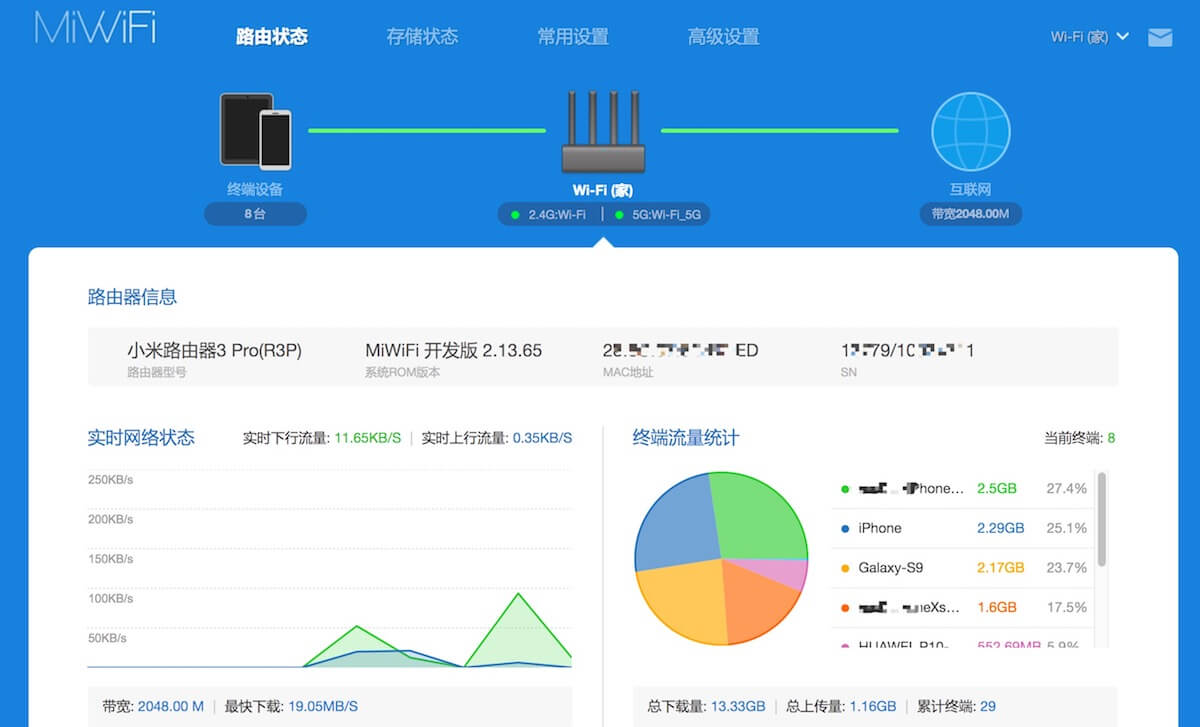Toggle the 路由状态 navigation item

pyautogui.click(x=272, y=36)
